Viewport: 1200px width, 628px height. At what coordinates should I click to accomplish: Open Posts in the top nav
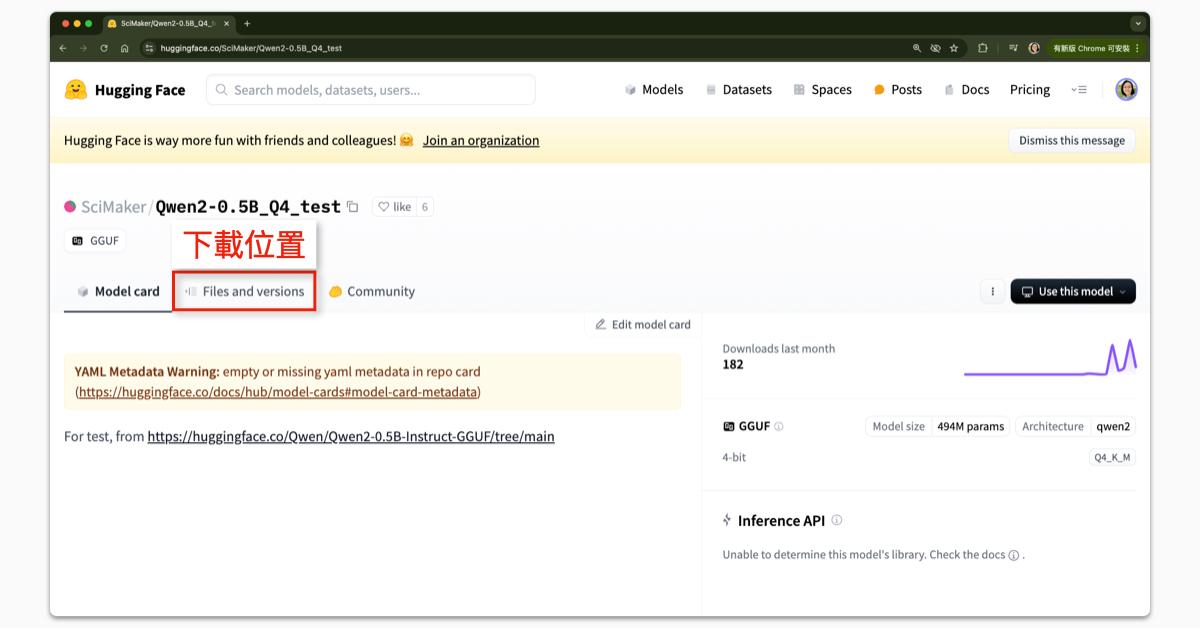click(x=897, y=90)
